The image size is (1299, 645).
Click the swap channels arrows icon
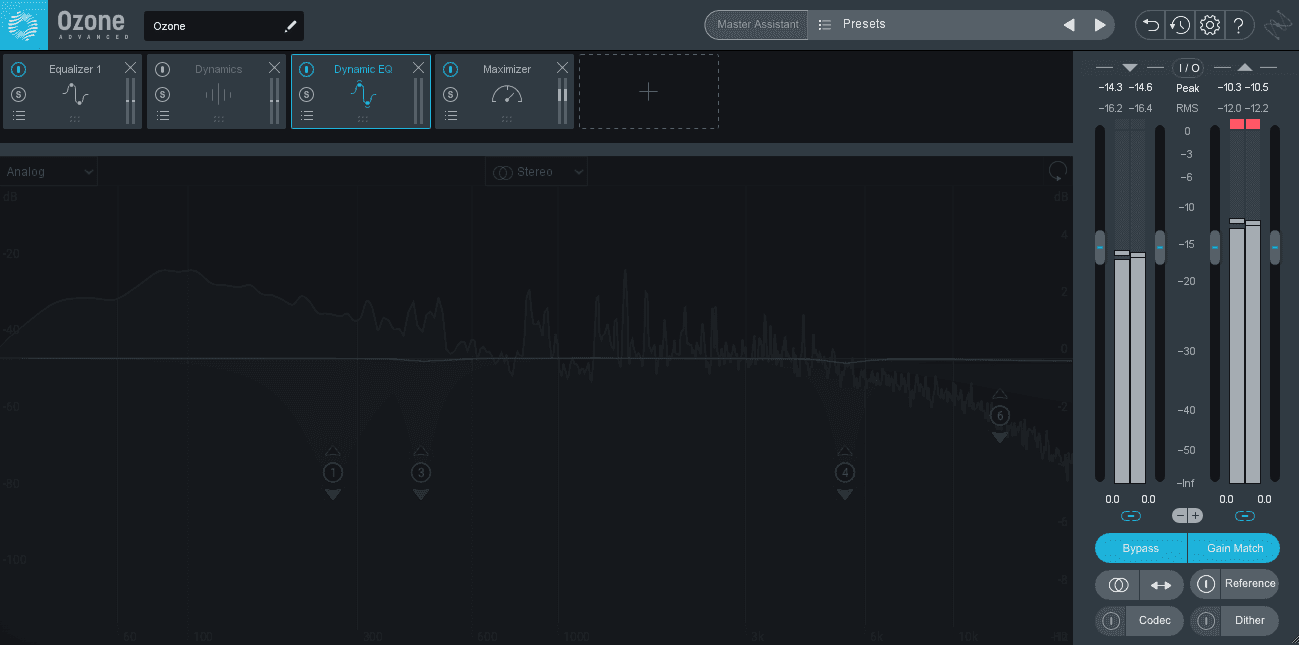1161,584
